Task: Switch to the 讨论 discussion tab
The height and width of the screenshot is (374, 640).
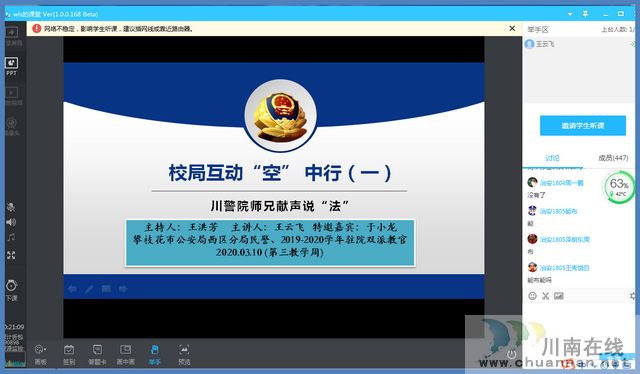Action: [x=552, y=158]
